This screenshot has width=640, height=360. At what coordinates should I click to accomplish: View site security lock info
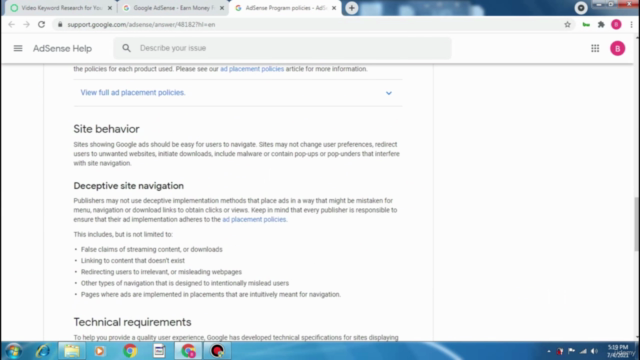tap(60, 24)
